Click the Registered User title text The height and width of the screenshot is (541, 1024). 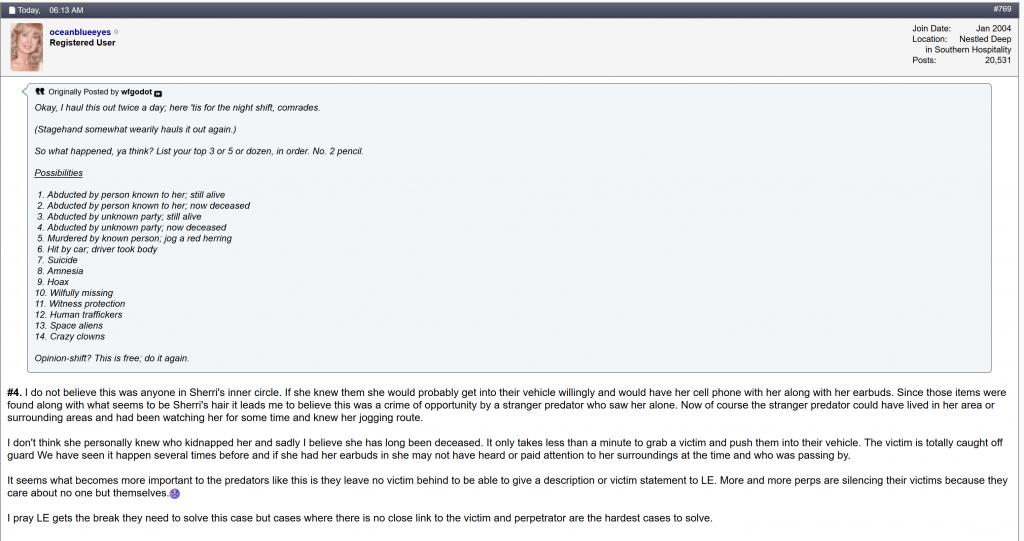tap(82, 44)
